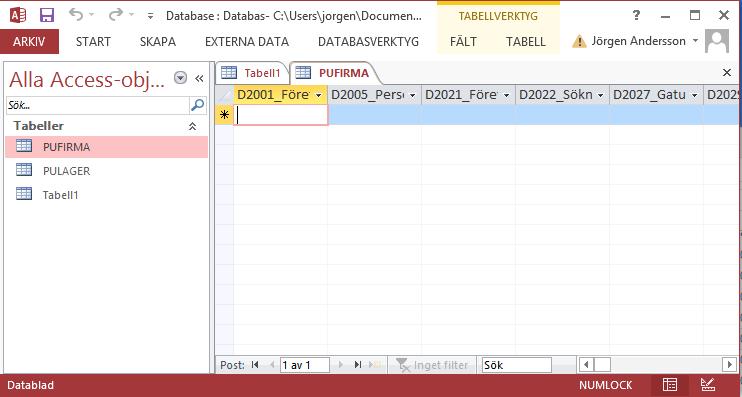The height and width of the screenshot is (397, 742).
Task: Open the ARKIV file menu
Action: click(29, 41)
